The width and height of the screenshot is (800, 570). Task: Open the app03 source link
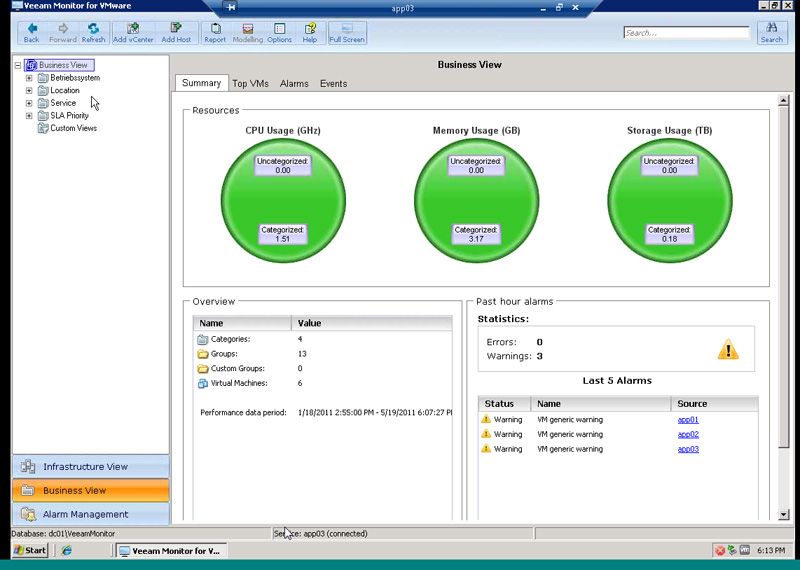(x=688, y=449)
